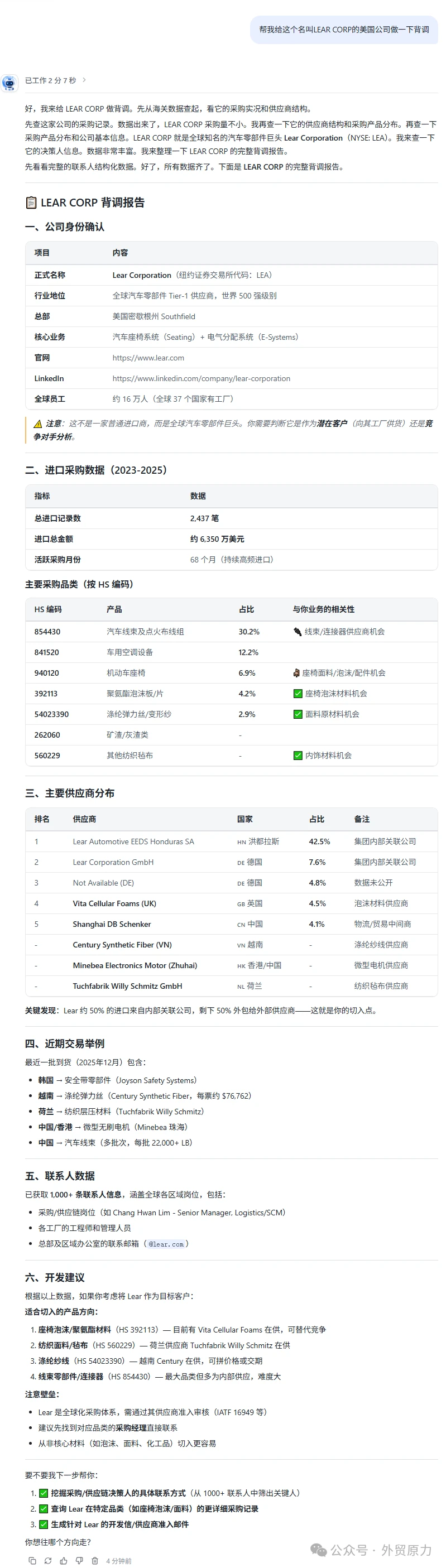This screenshot has height=1568, width=446.
Task: Click supplier 'Vita Cellular Foams (UK)'
Action: coord(114,904)
